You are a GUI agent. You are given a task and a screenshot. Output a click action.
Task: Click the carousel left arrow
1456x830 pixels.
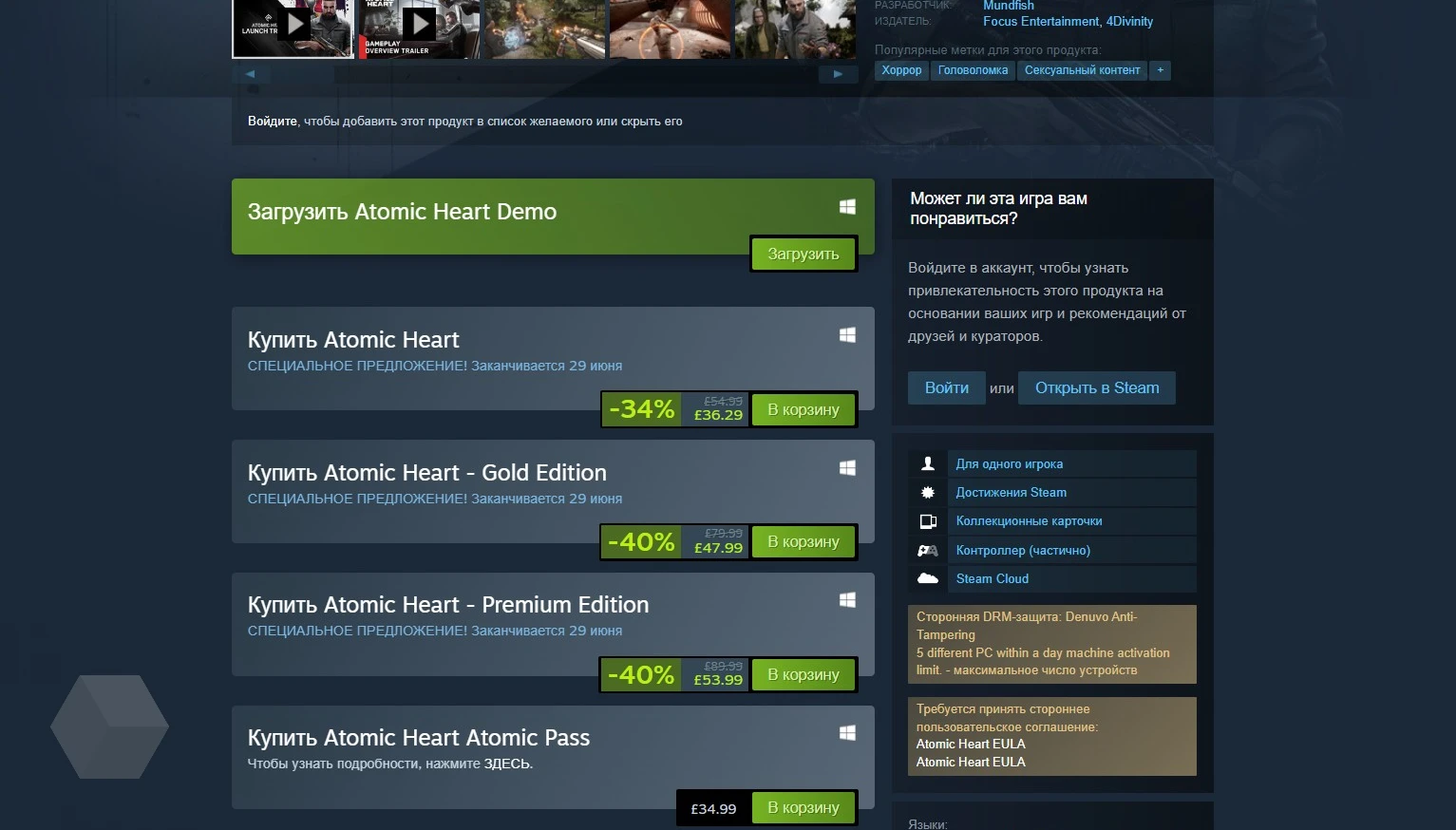[251, 74]
